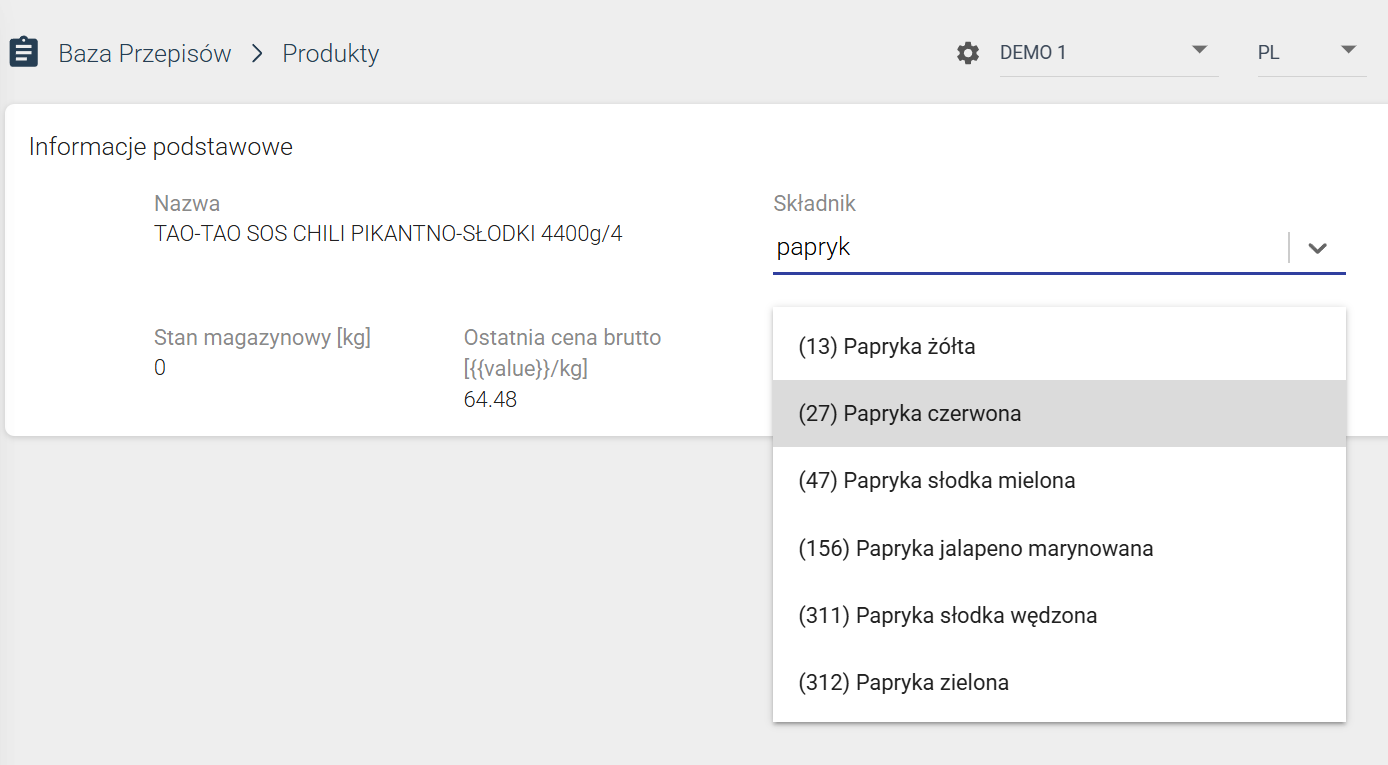Collapse the Składnik list with its chevron
Screen dimensions: 1388x765
pyautogui.click(x=1317, y=248)
